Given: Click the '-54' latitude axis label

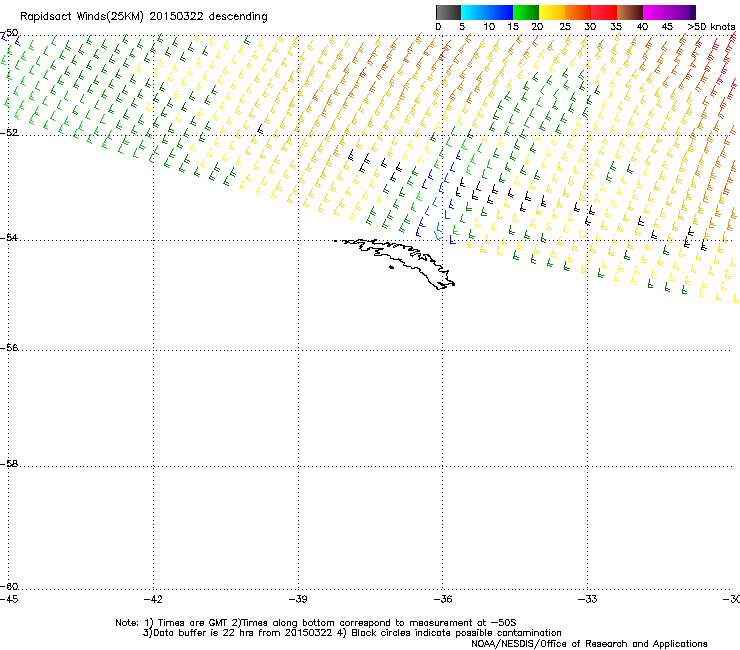Looking at the screenshot, I should tap(9, 238).
